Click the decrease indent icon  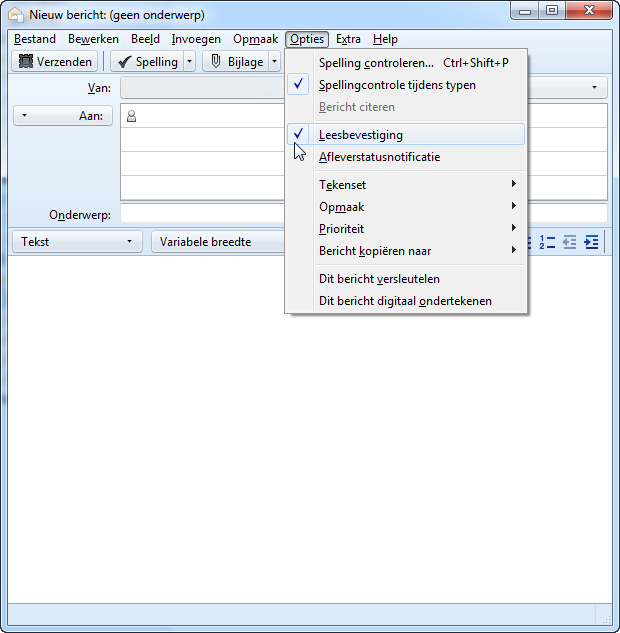coord(570,242)
